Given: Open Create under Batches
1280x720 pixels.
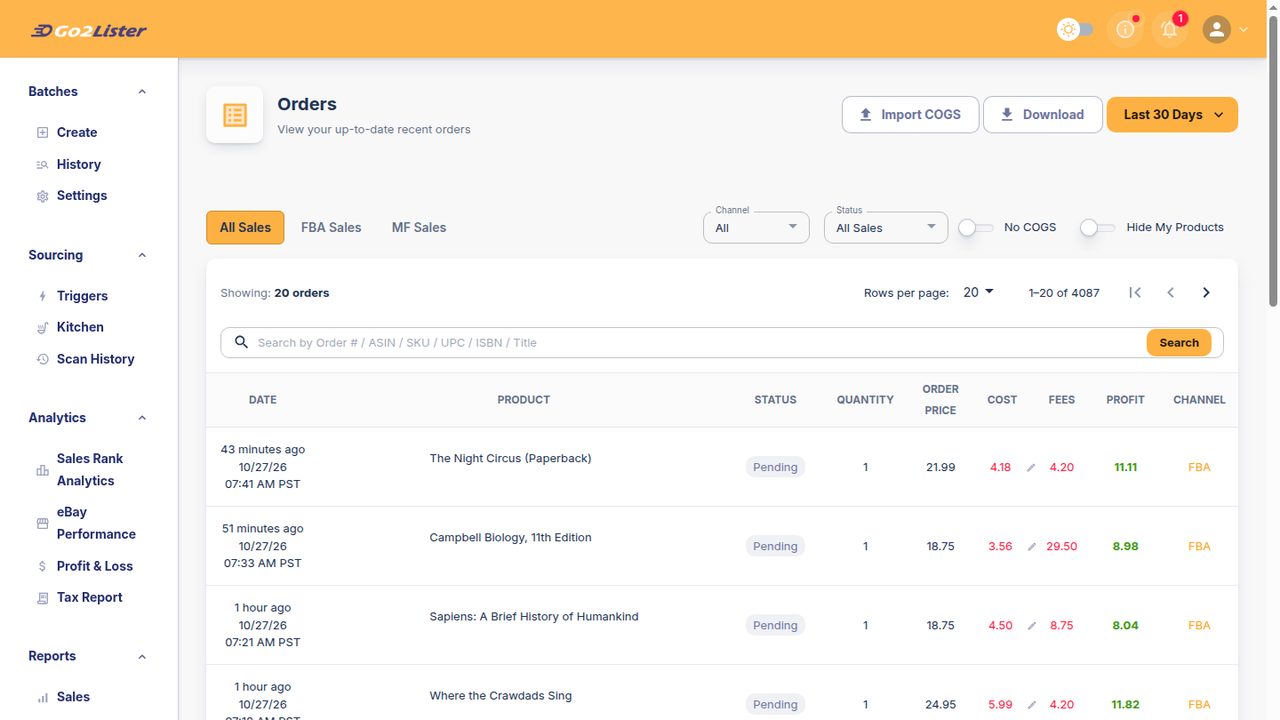Looking at the screenshot, I should (x=77, y=132).
